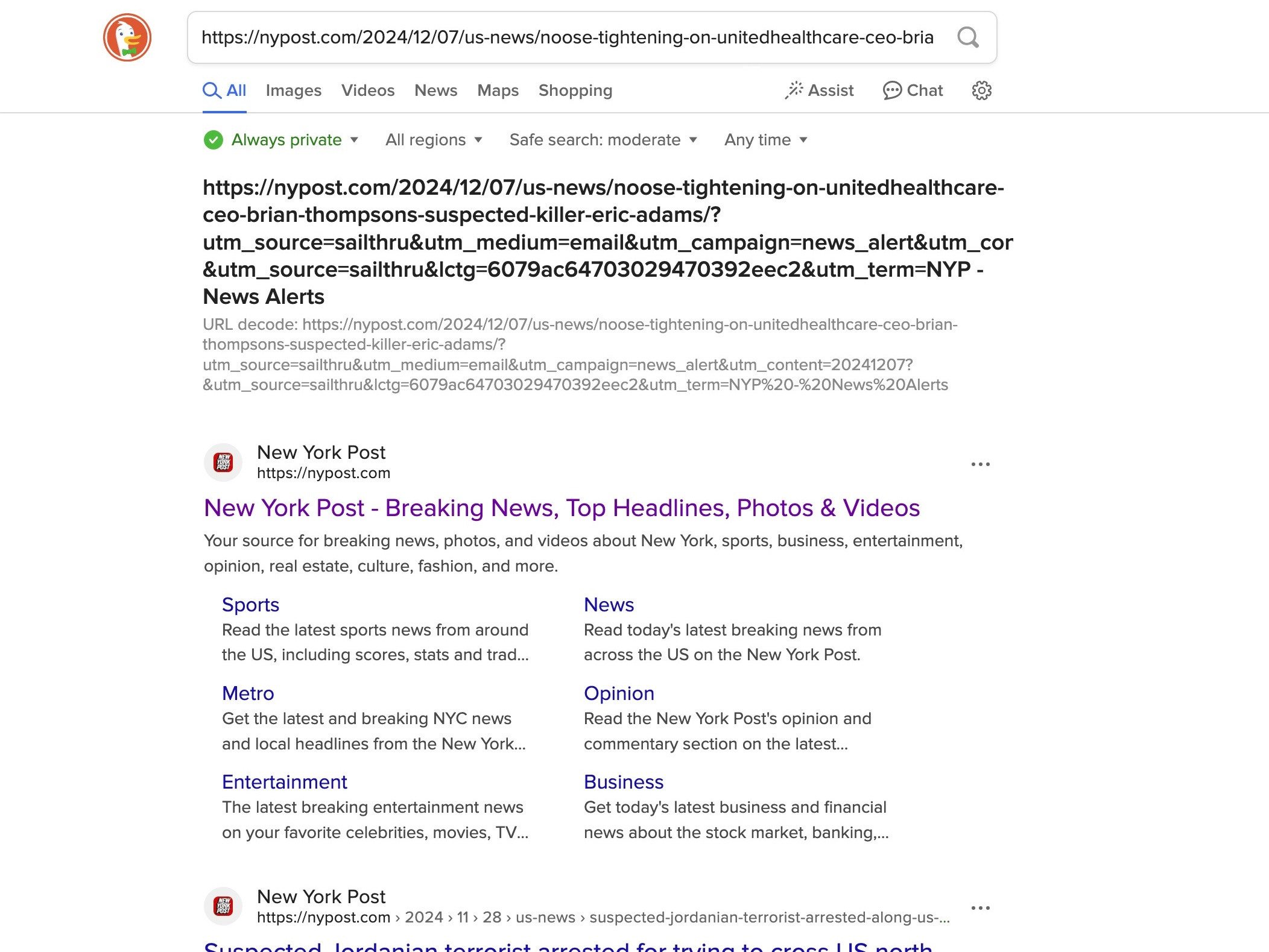The image size is (1269, 952).
Task: Click the green Always private checkmark icon
Action: (214, 140)
